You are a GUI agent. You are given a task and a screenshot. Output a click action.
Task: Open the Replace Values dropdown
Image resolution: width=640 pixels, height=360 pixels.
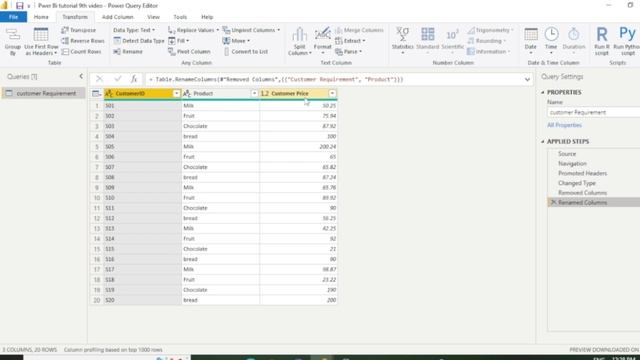coord(193,30)
